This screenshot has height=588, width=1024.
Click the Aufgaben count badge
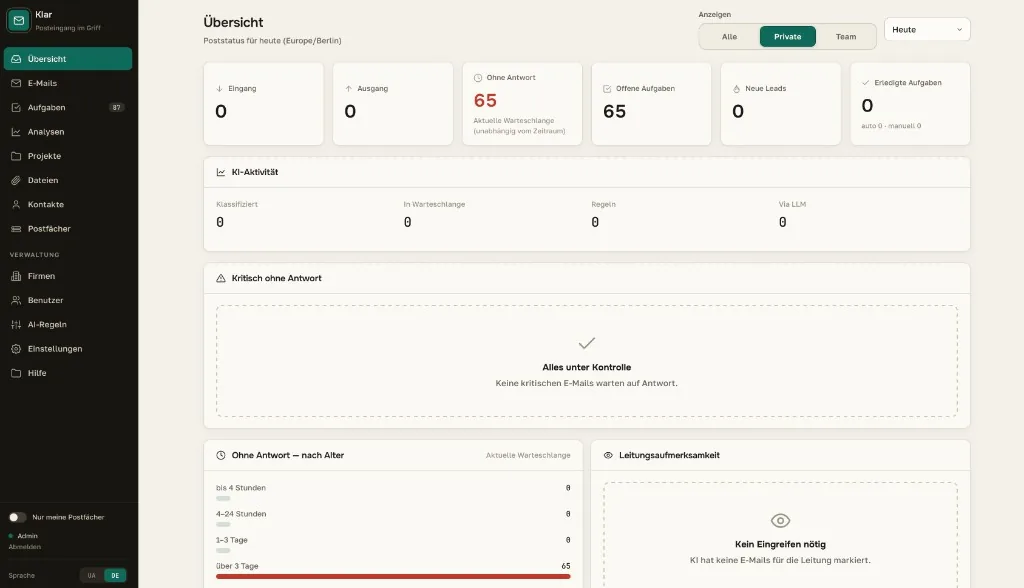click(116, 107)
